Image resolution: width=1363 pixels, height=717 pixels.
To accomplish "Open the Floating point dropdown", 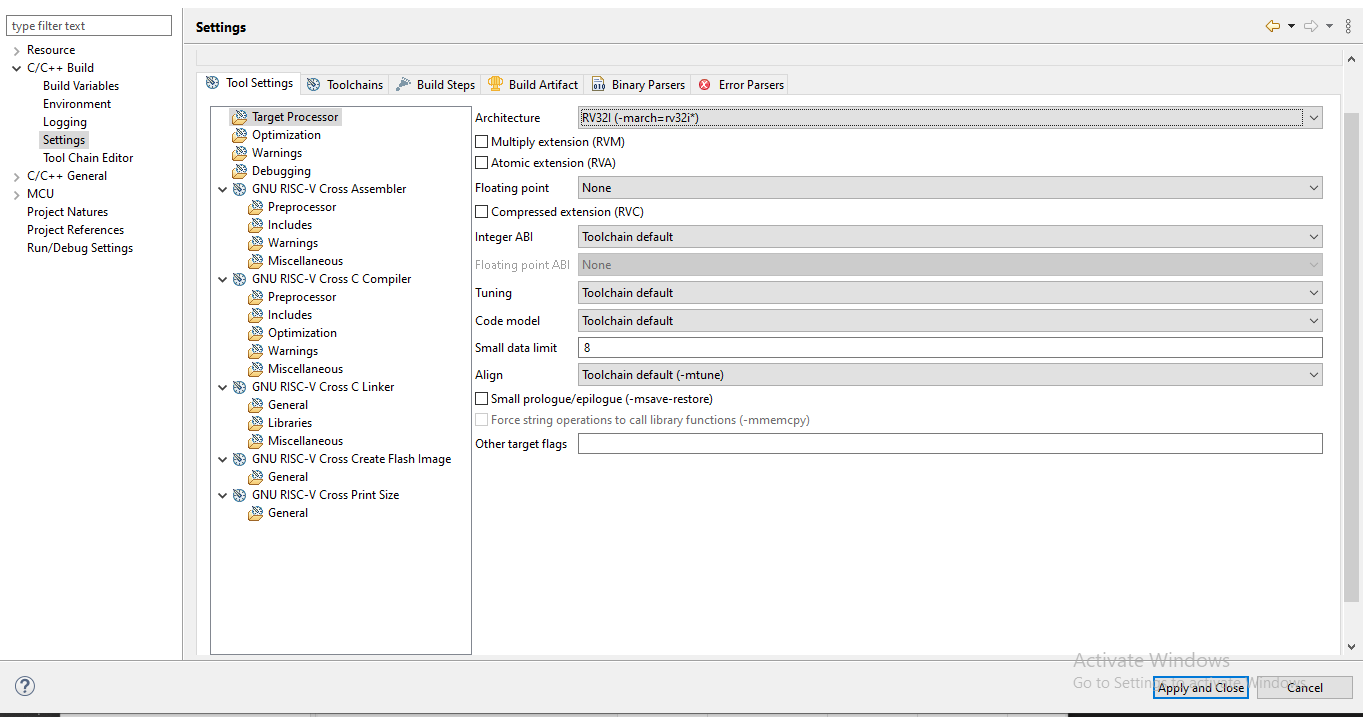I will click(x=950, y=188).
